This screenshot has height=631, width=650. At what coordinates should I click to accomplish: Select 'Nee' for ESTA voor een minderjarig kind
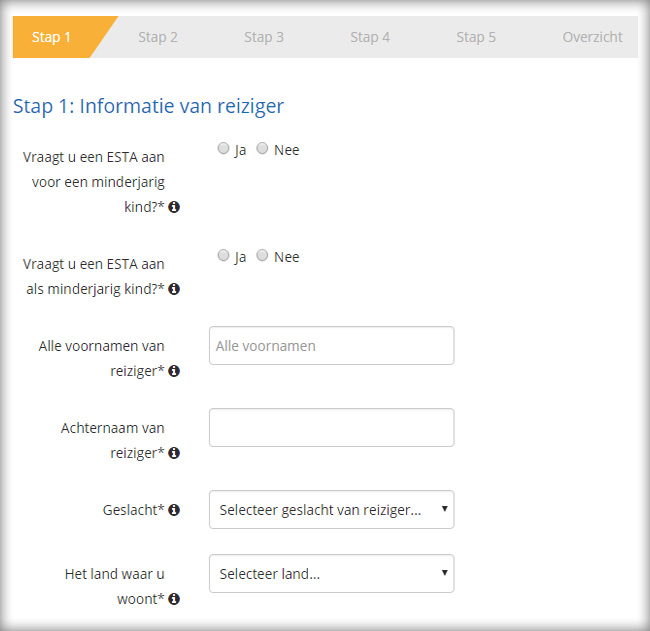[263, 149]
